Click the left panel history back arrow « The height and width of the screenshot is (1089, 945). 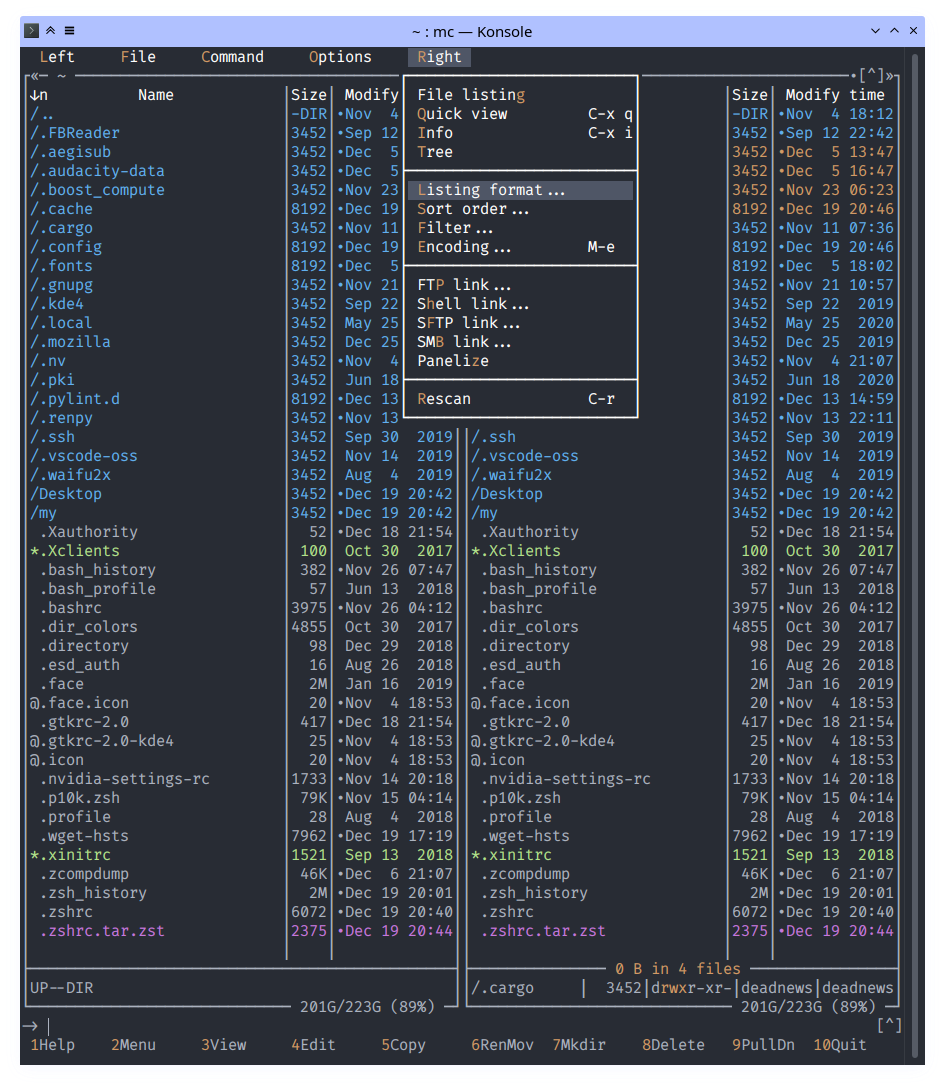(x=35, y=76)
